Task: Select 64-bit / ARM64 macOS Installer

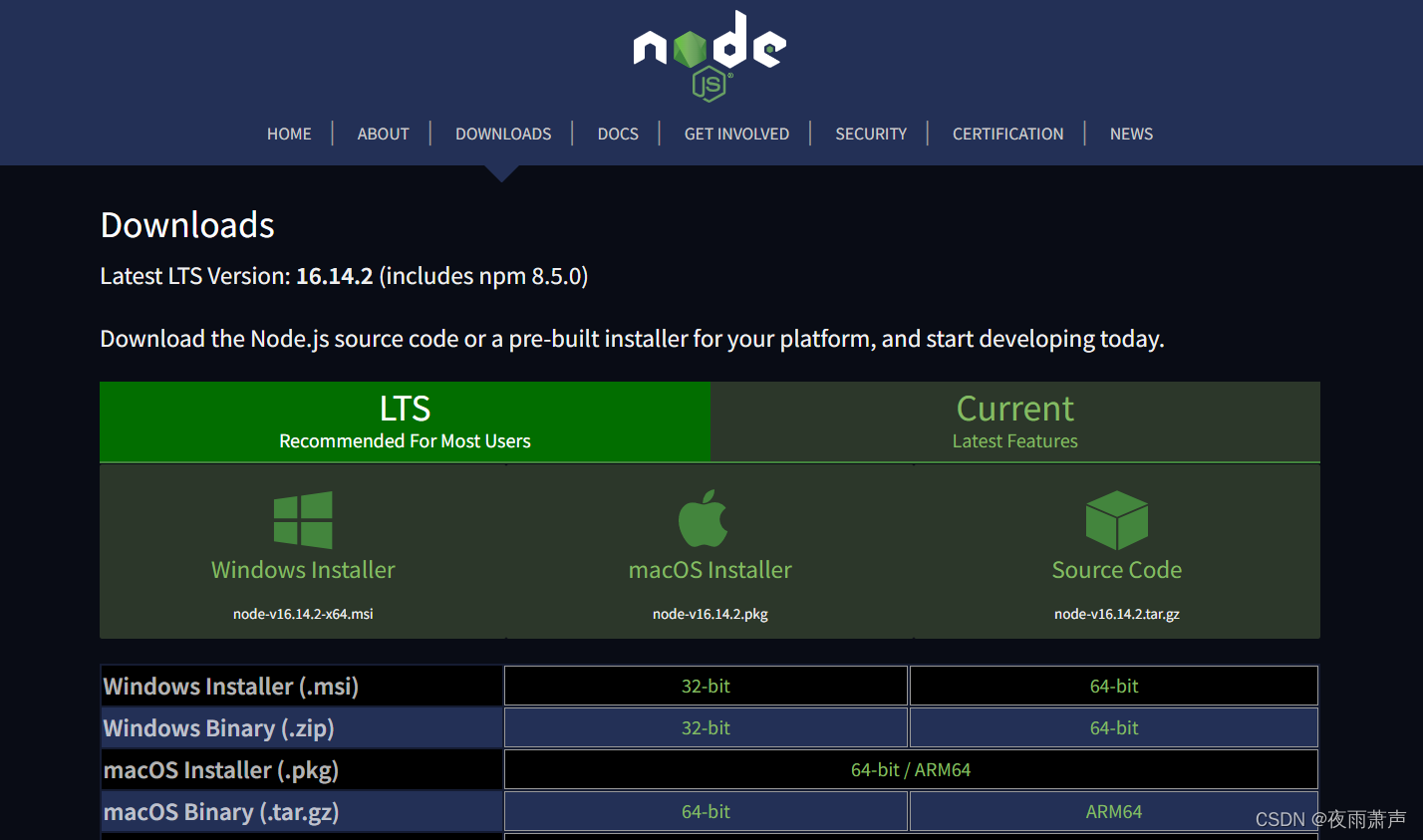Action: click(911, 769)
